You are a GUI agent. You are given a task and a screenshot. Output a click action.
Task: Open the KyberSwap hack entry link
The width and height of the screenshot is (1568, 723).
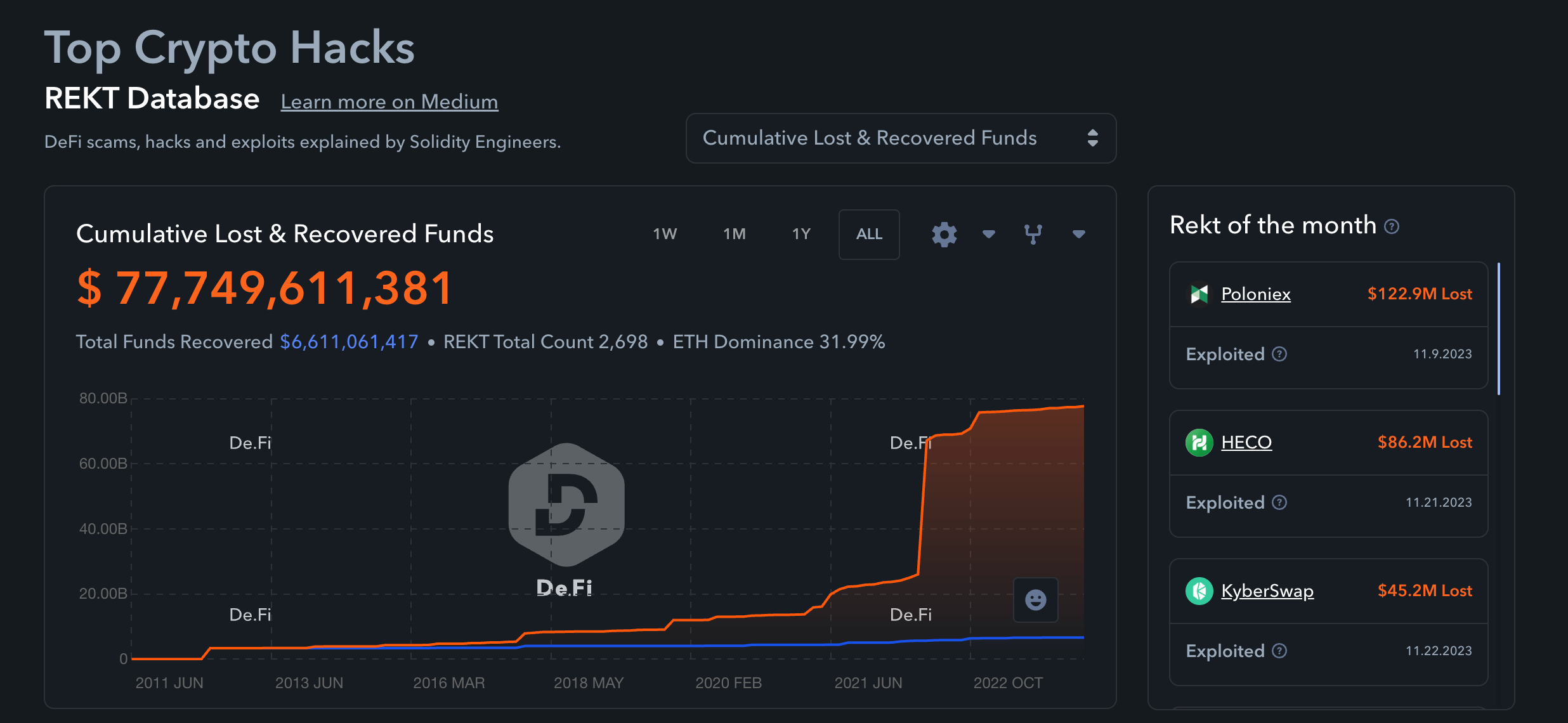pos(1267,590)
